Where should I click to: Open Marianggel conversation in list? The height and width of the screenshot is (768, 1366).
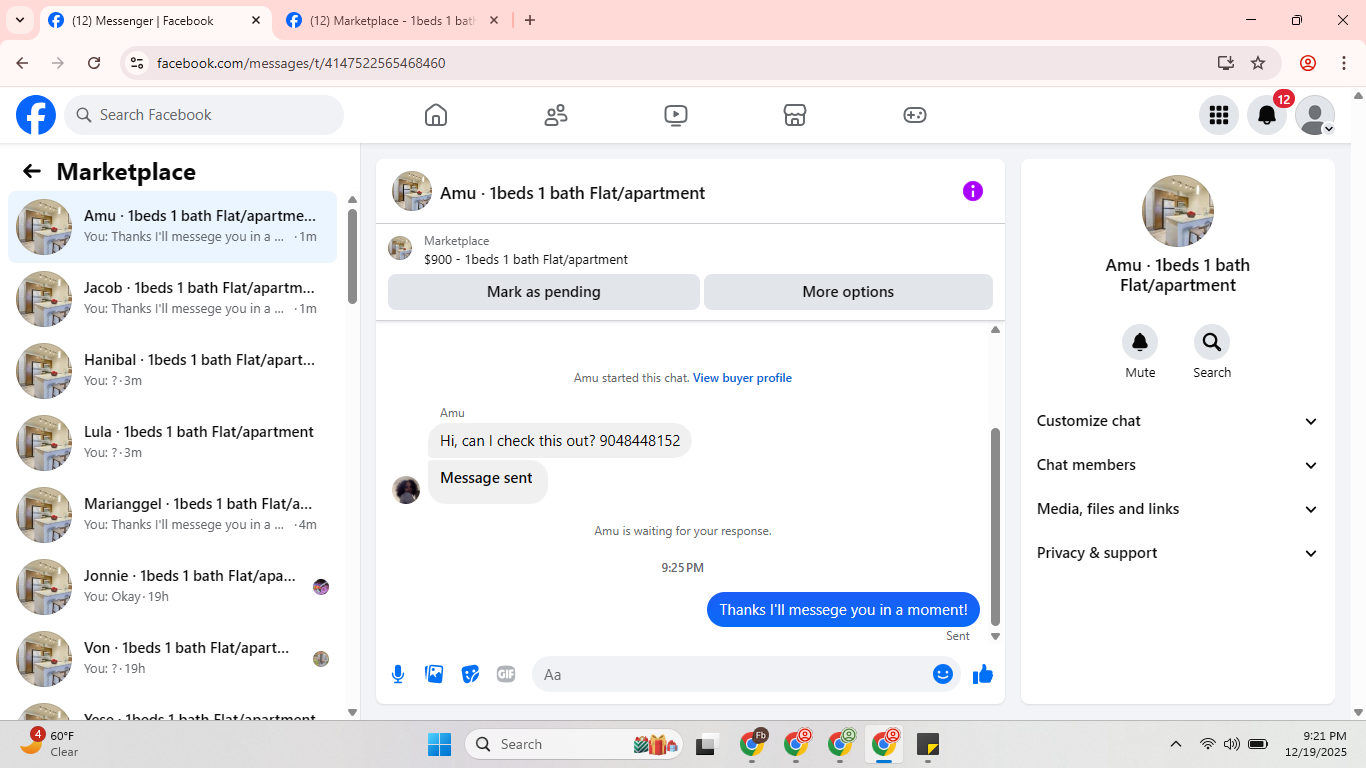pyautogui.click(x=172, y=515)
